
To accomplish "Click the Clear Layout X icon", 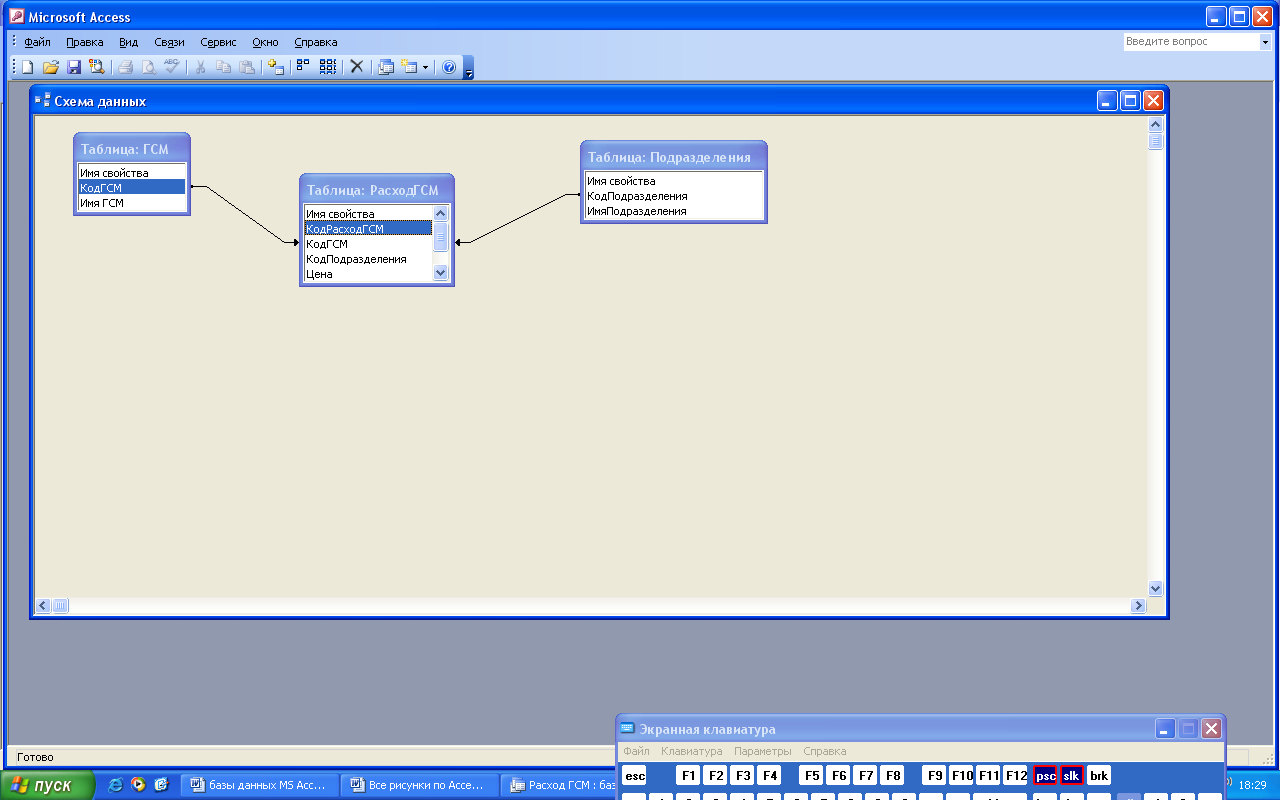I will (x=356, y=67).
